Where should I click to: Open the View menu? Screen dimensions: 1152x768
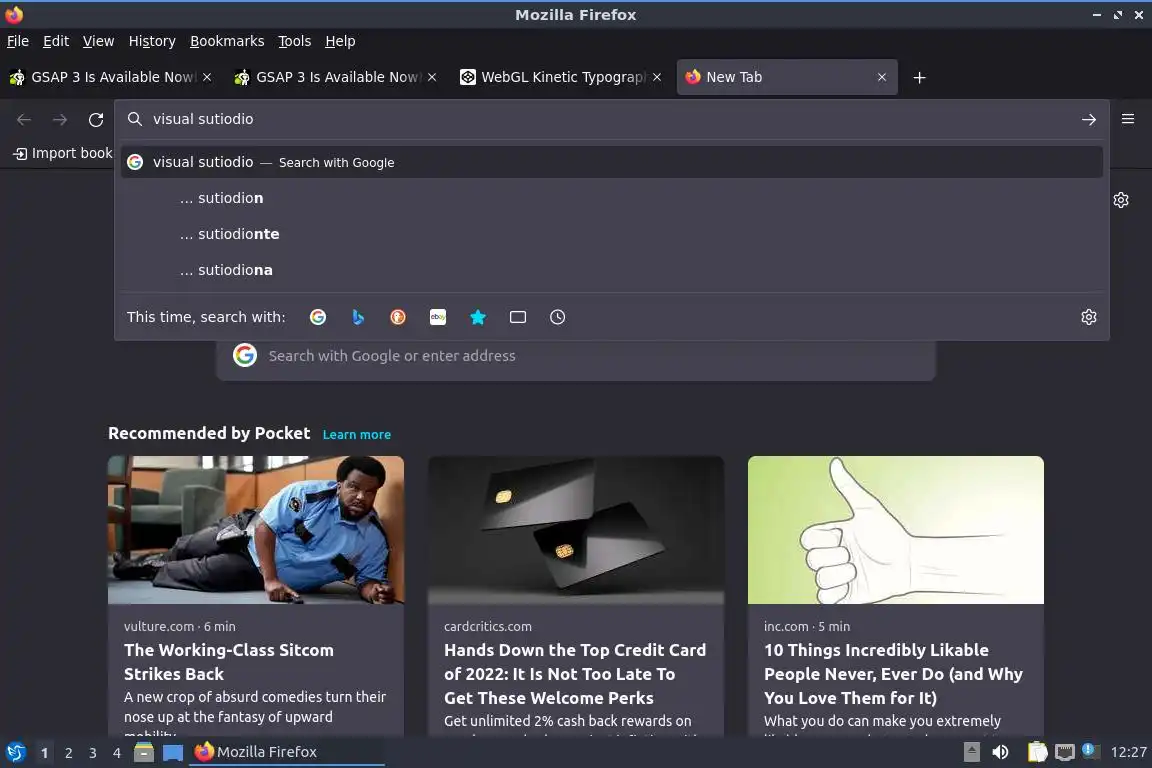coord(98,41)
